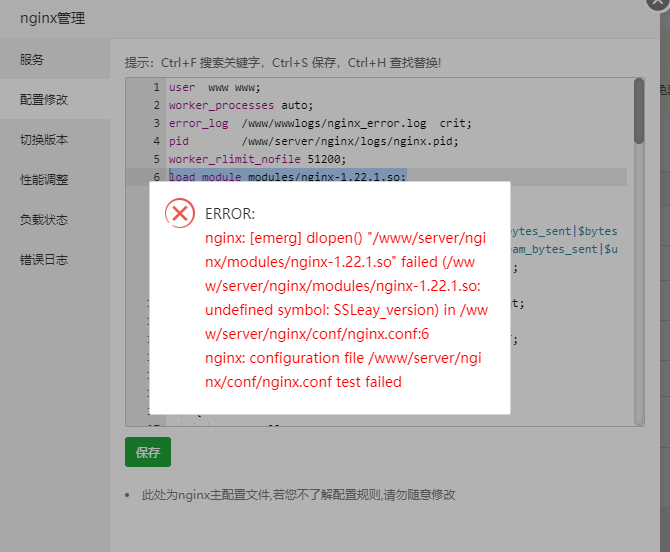Viewport: 670px width, 552px height.
Task: Open the 错误日志 tab
Action: point(44,260)
